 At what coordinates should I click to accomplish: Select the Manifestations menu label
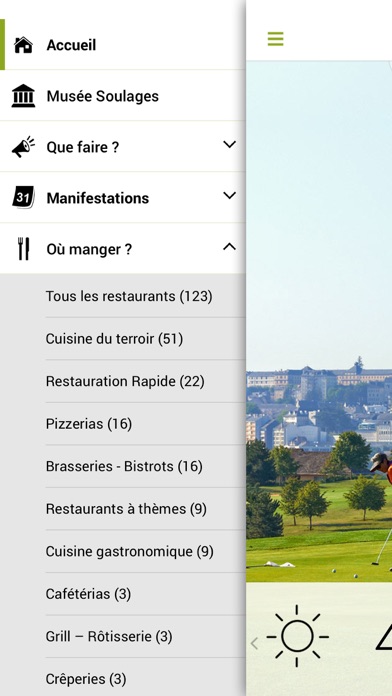click(x=98, y=198)
